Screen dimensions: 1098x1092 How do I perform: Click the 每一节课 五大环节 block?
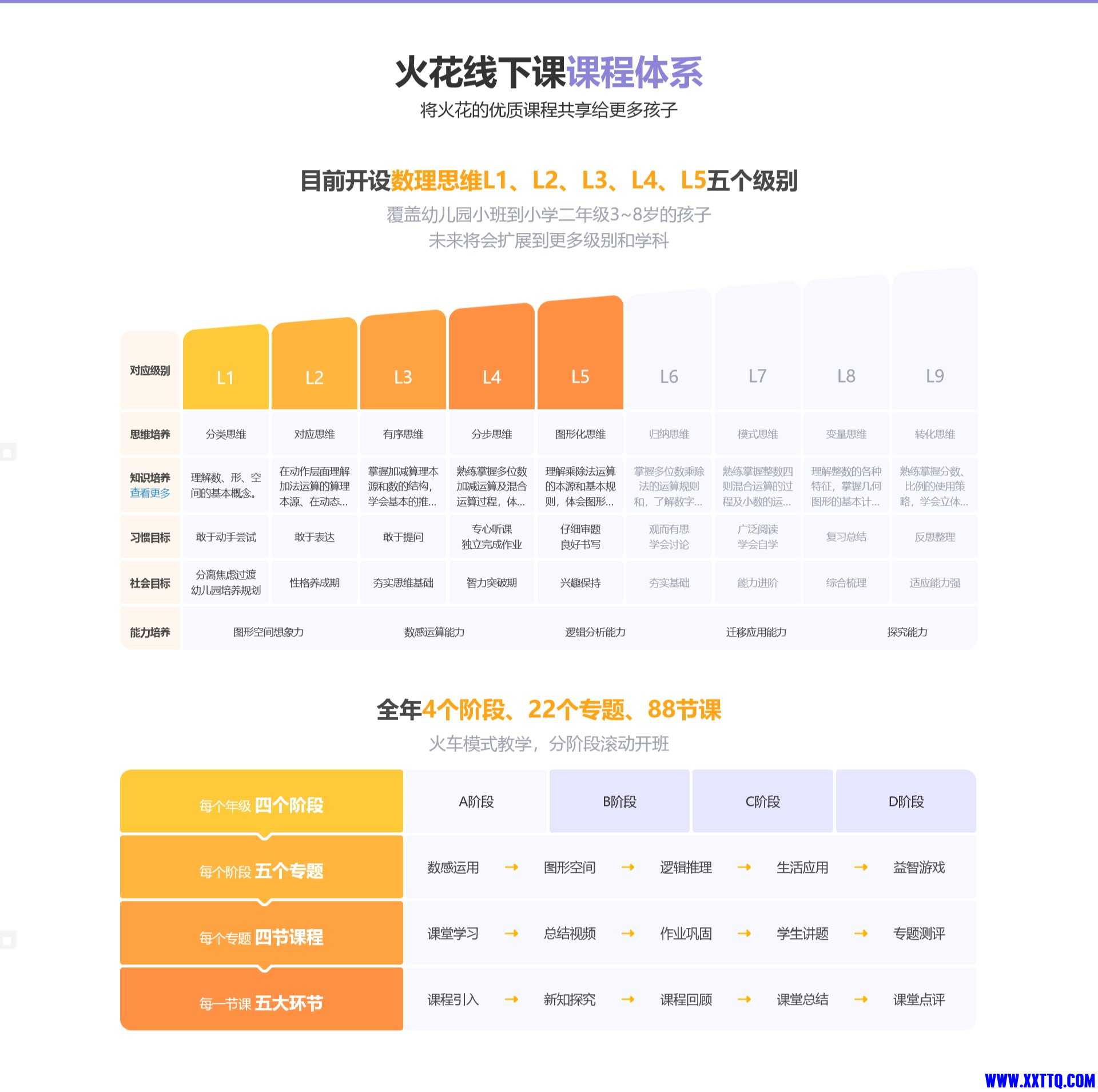(x=261, y=999)
